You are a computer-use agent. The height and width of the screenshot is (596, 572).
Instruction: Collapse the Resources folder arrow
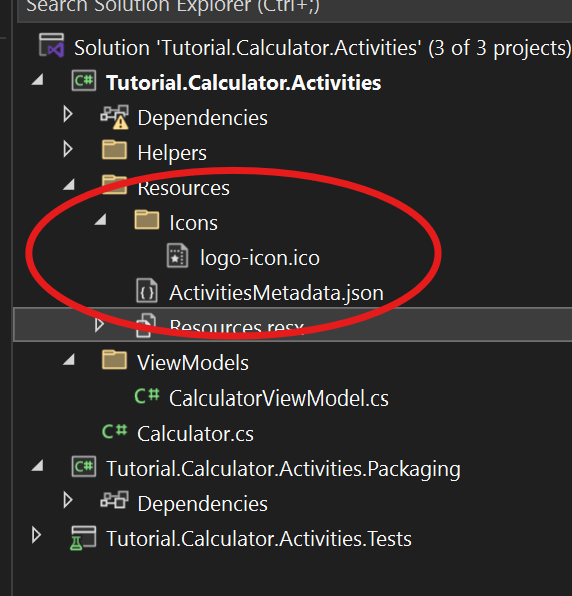pyautogui.click(x=69, y=185)
